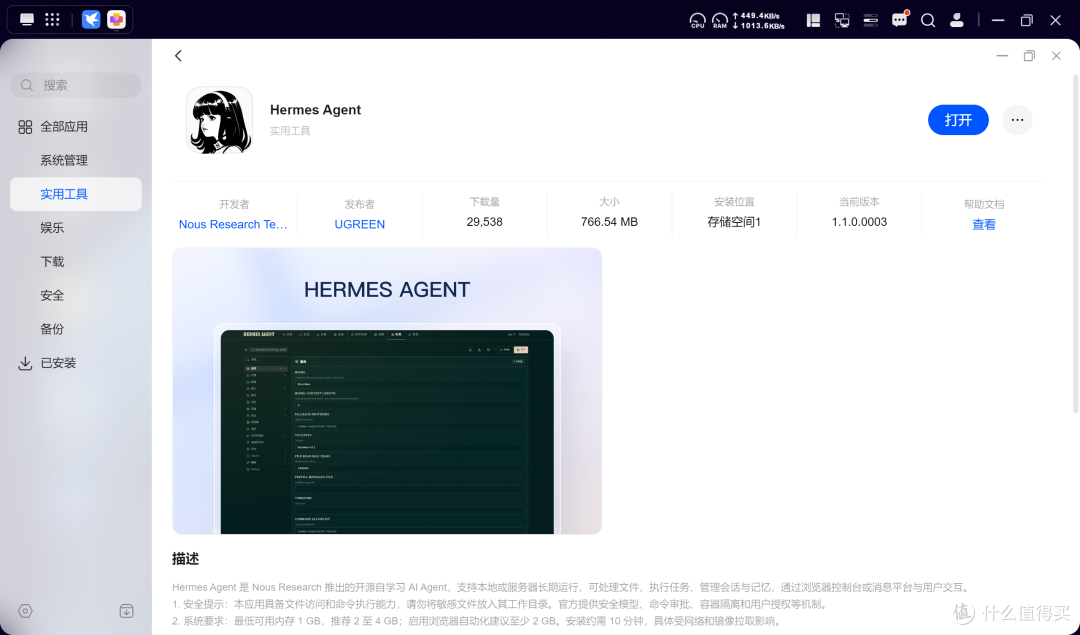Click the 打开 button
The image size is (1080, 635).
(958, 120)
